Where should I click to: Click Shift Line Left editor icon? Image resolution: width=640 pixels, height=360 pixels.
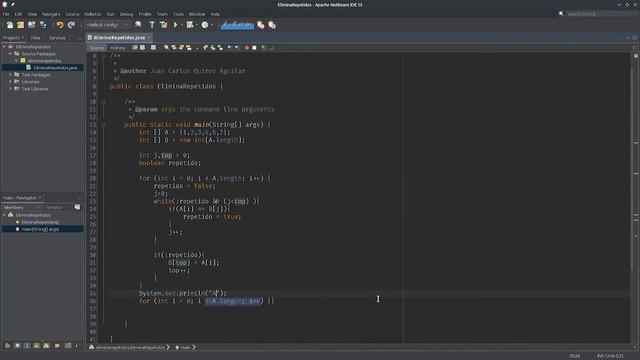coord(229,48)
